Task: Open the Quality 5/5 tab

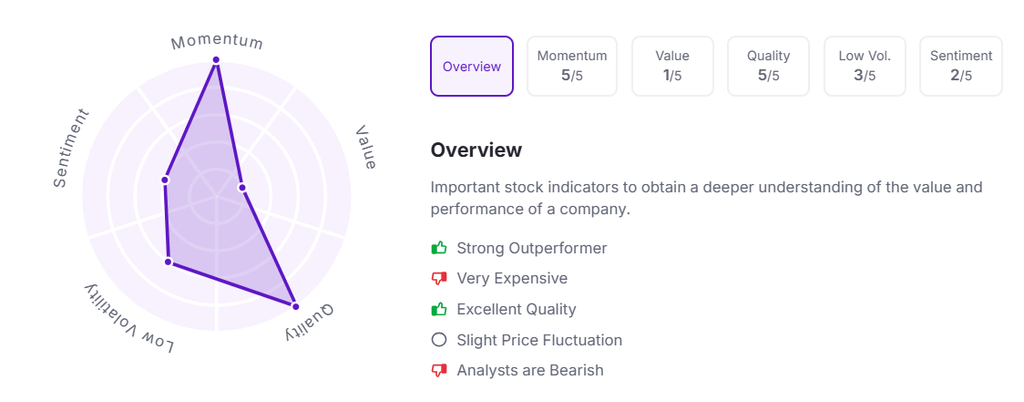Action: point(768,66)
